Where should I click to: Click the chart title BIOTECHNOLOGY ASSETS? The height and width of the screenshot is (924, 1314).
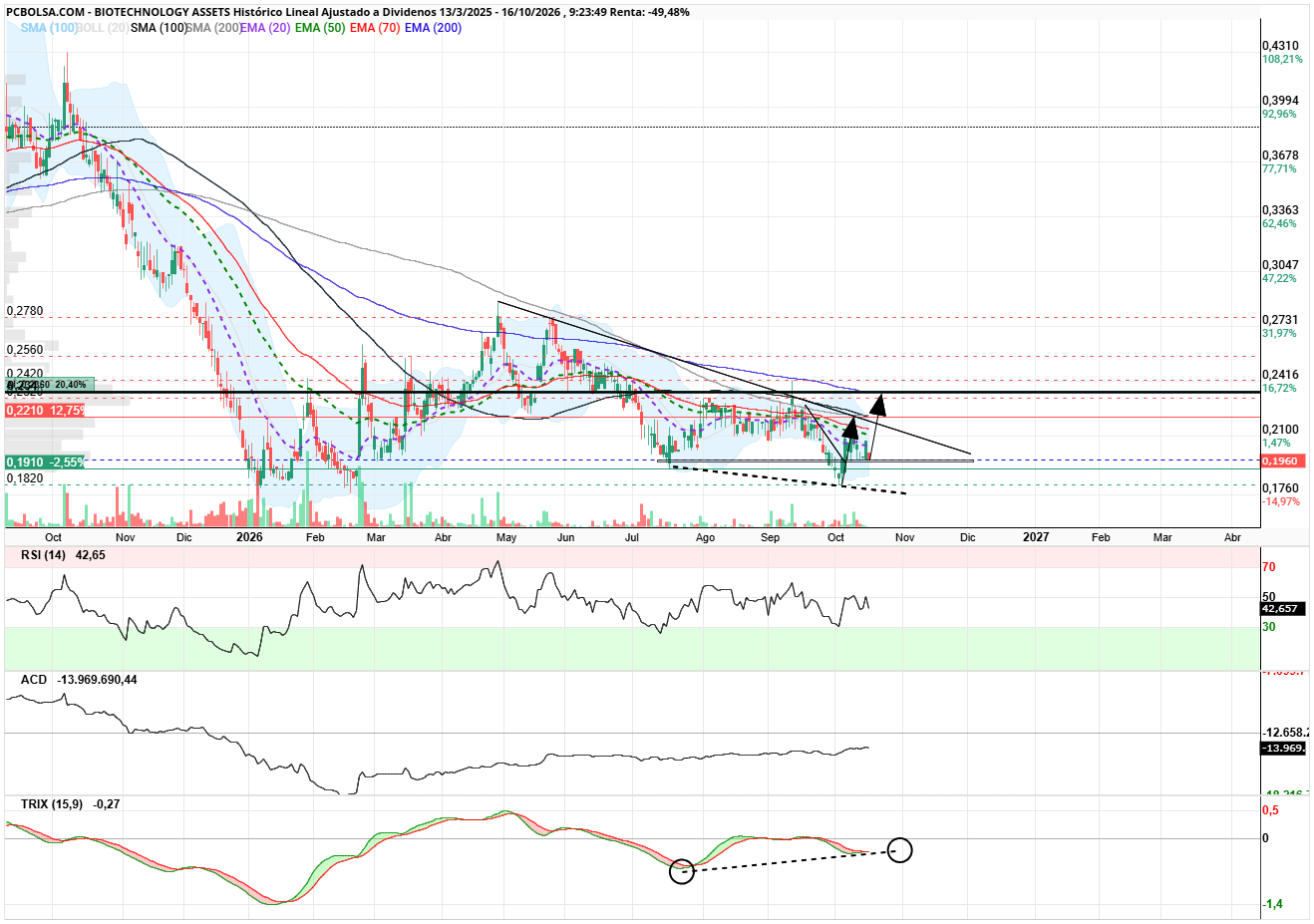pos(163,12)
